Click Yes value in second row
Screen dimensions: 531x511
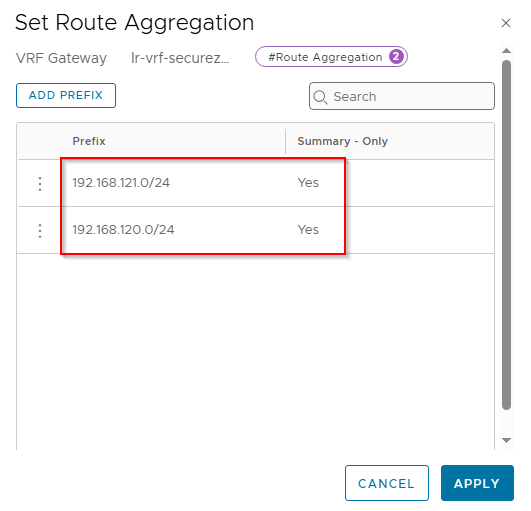point(308,230)
